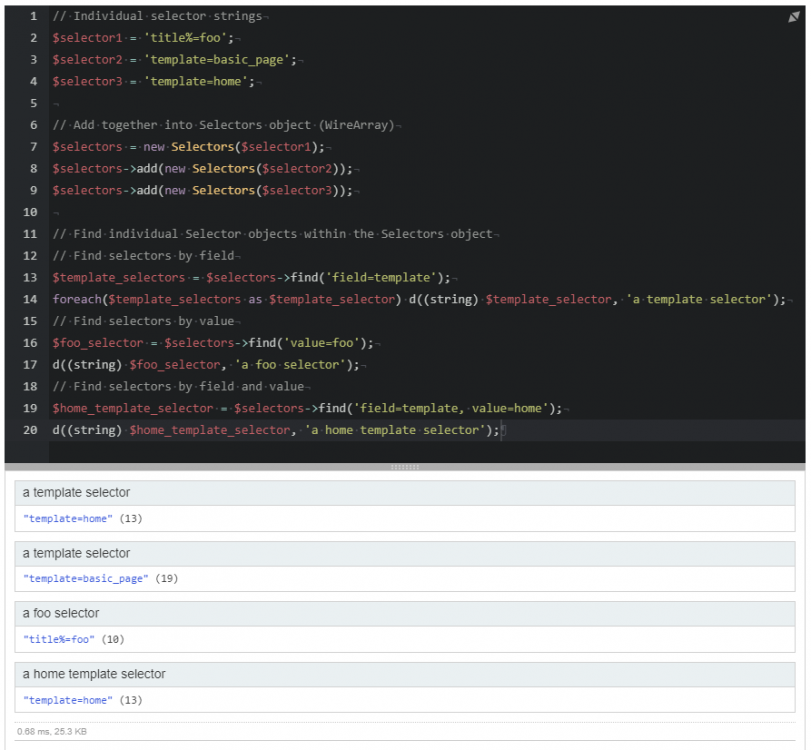Click the 'value=foo' string on line 16
Screen dimensions: 811x750
(331, 342)
